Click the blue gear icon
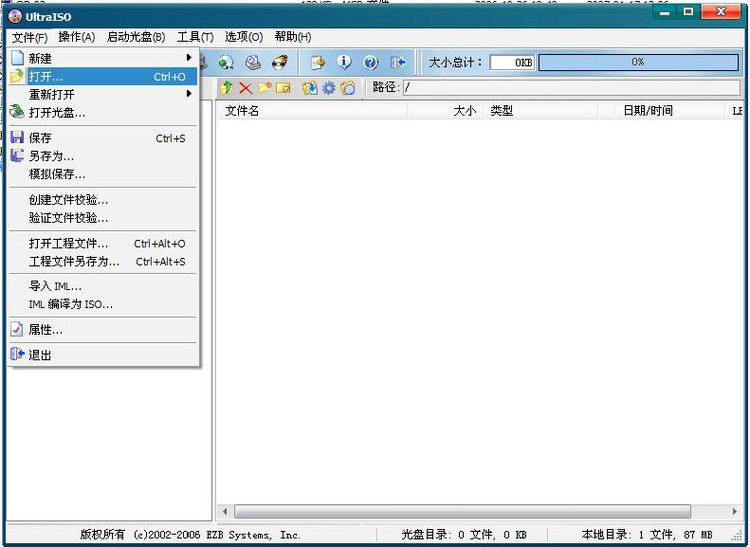This screenshot has width=750, height=547. point(329,88)
